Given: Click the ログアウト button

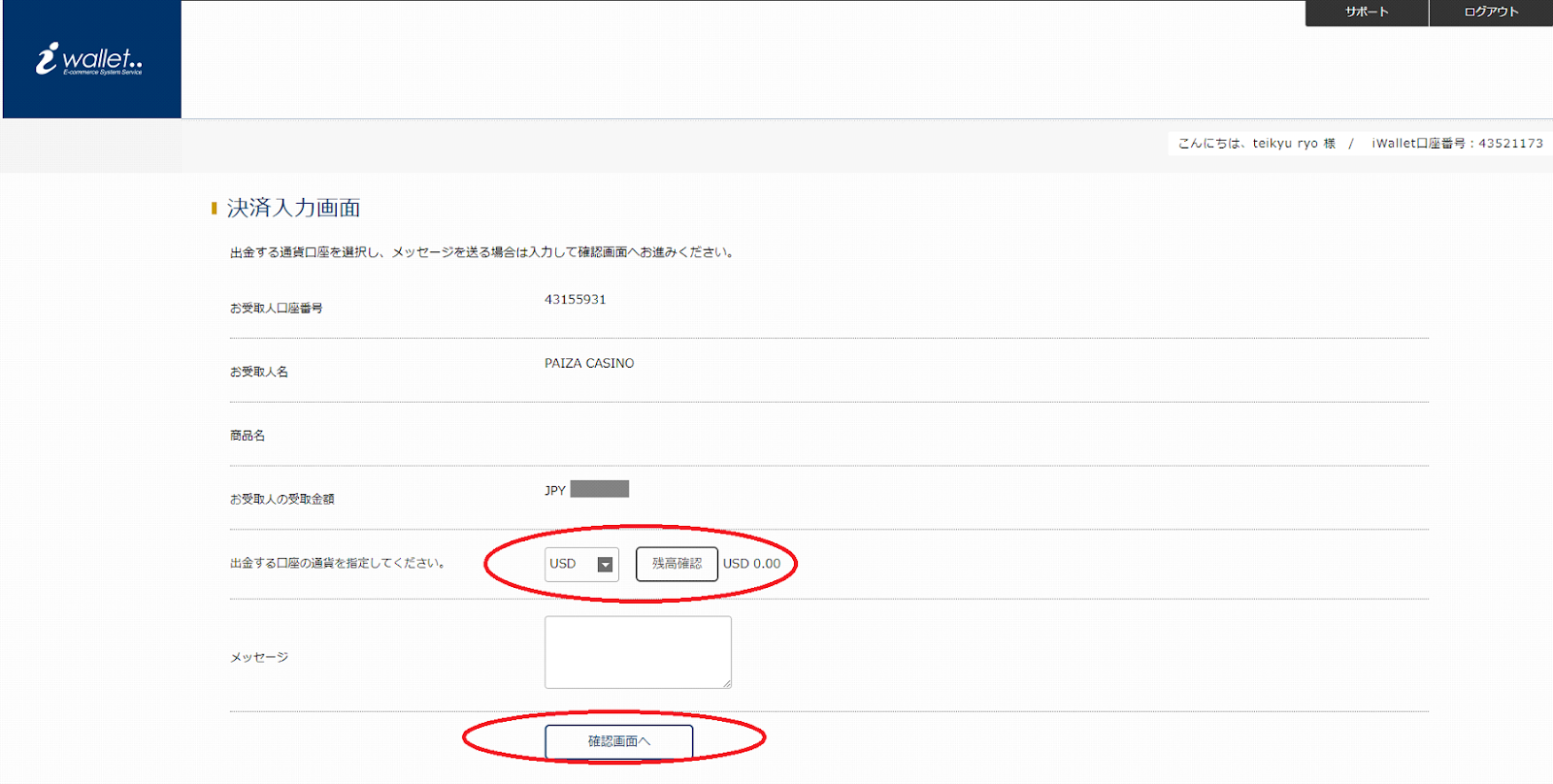Looking at the screenshot, I should pos(1491,13).
